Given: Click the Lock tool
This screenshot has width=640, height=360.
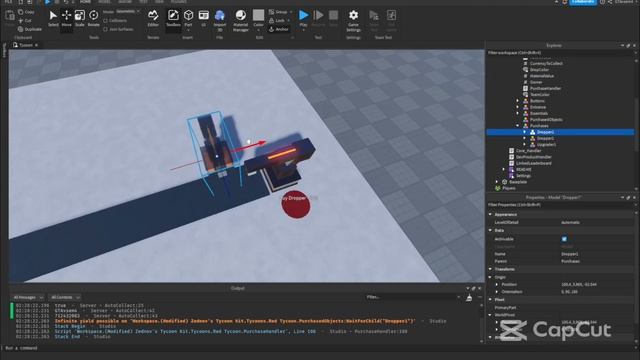Looking at the screenshot, I should pos(277,20).
